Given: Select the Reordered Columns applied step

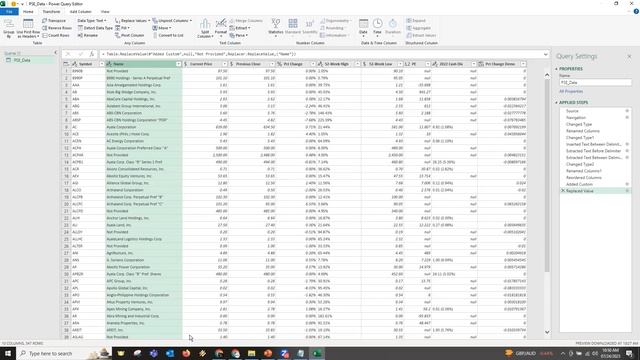Looking at the screenshot, I should [x=584, y=178].
